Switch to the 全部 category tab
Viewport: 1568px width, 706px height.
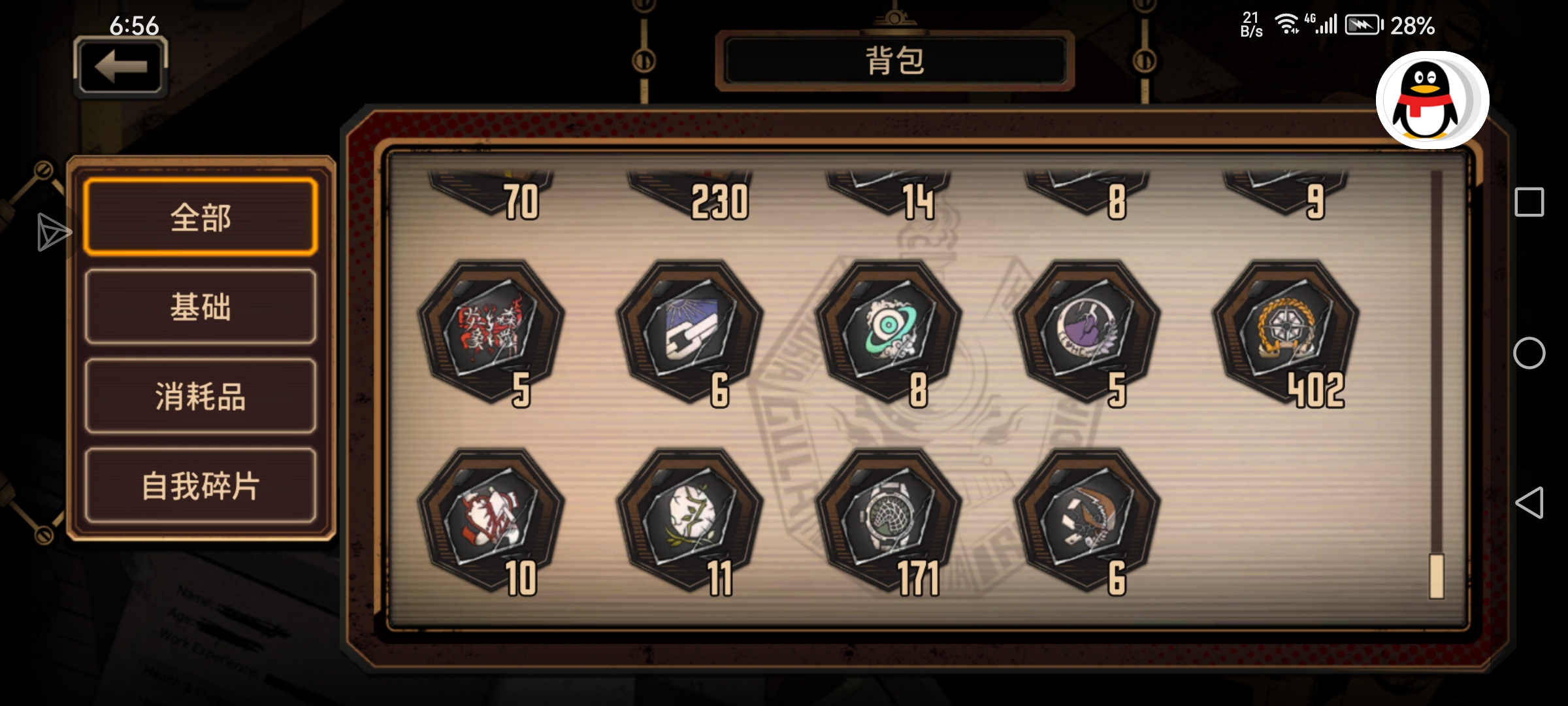(x=201, y=217)
